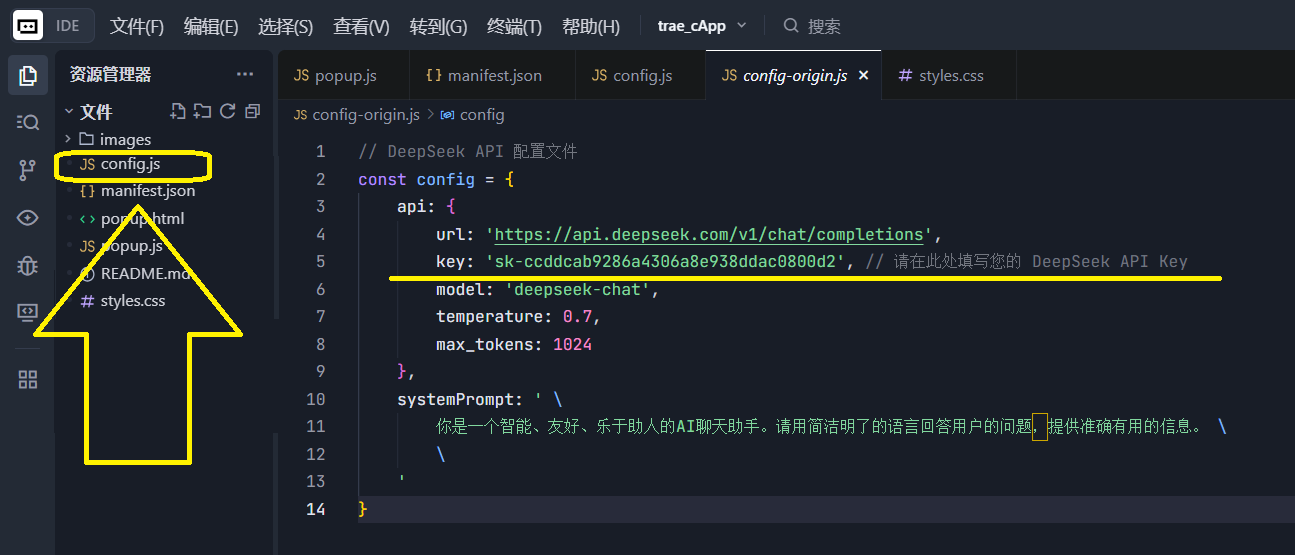Close the config-origin.js tab
The image size is (1295, 555).
[864, 76]
